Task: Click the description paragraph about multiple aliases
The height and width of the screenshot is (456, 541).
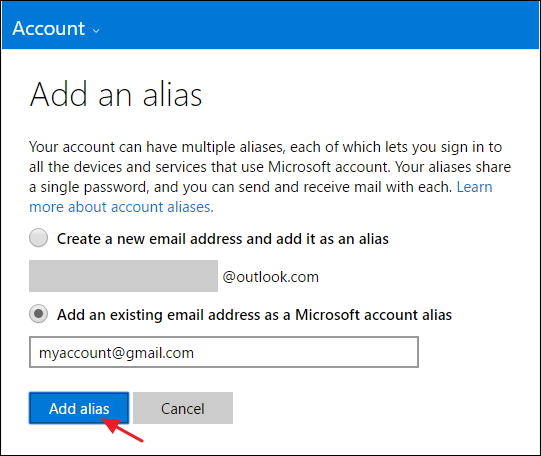Action: [x=270, y=177]
